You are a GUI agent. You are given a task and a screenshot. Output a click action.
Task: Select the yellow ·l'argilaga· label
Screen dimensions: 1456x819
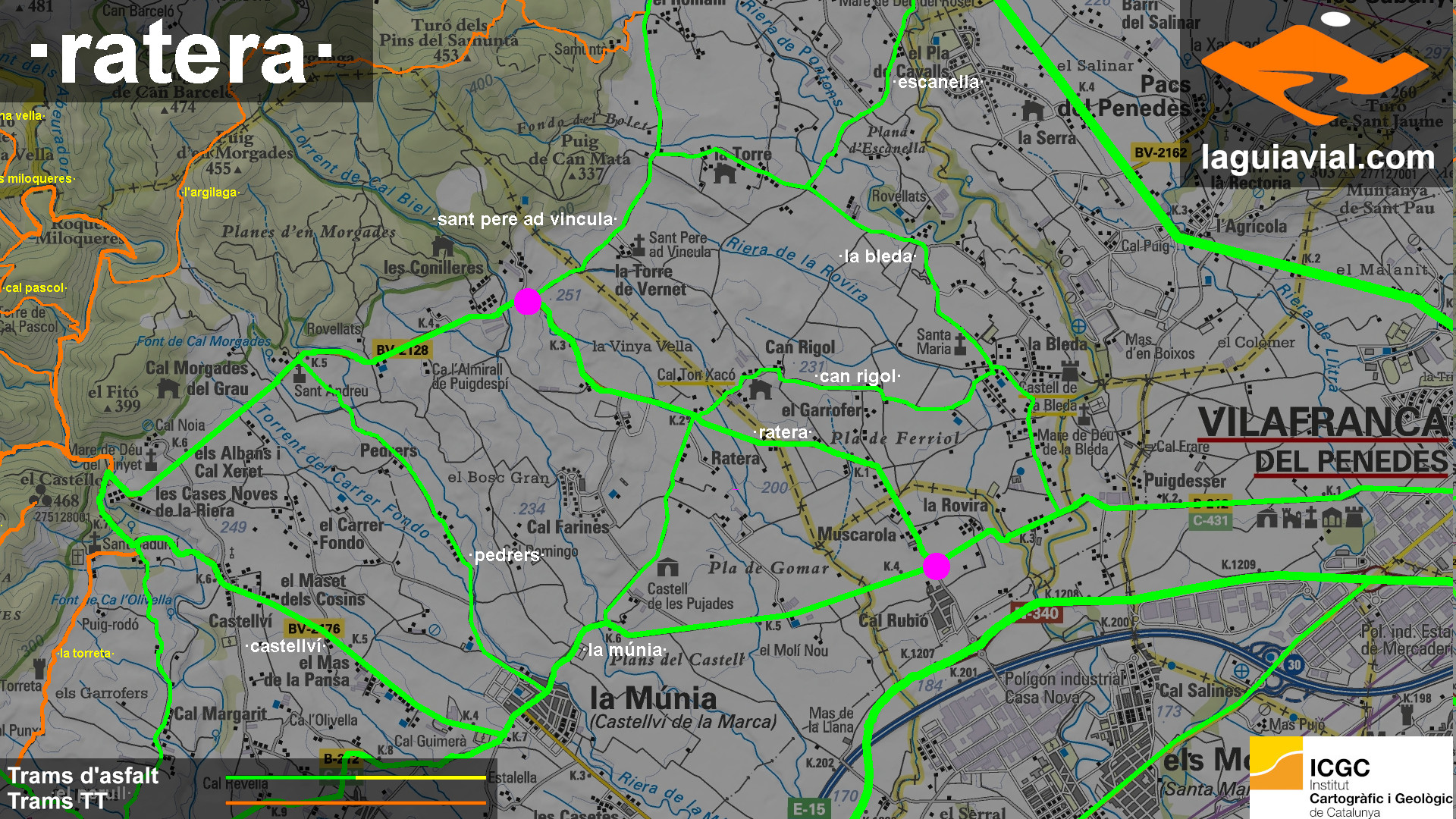click(212, 193)
